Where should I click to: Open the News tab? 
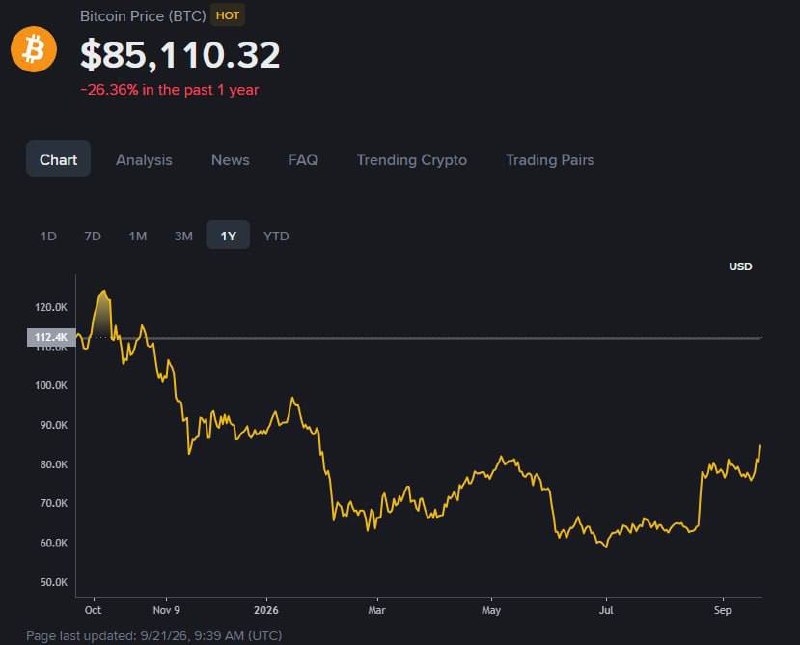230,160
